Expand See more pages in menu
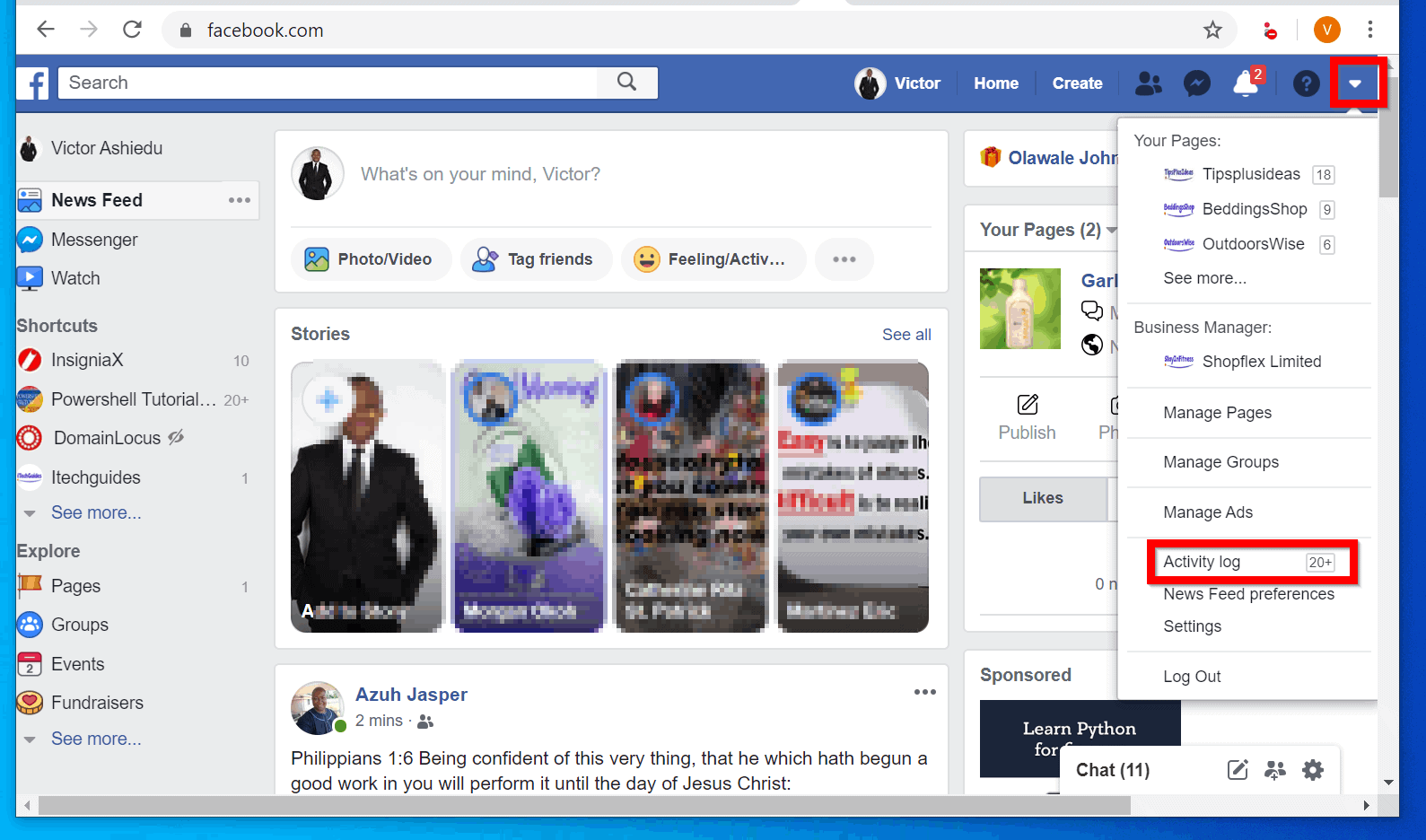This screenshot has width=1426, height=840. 1204,278
